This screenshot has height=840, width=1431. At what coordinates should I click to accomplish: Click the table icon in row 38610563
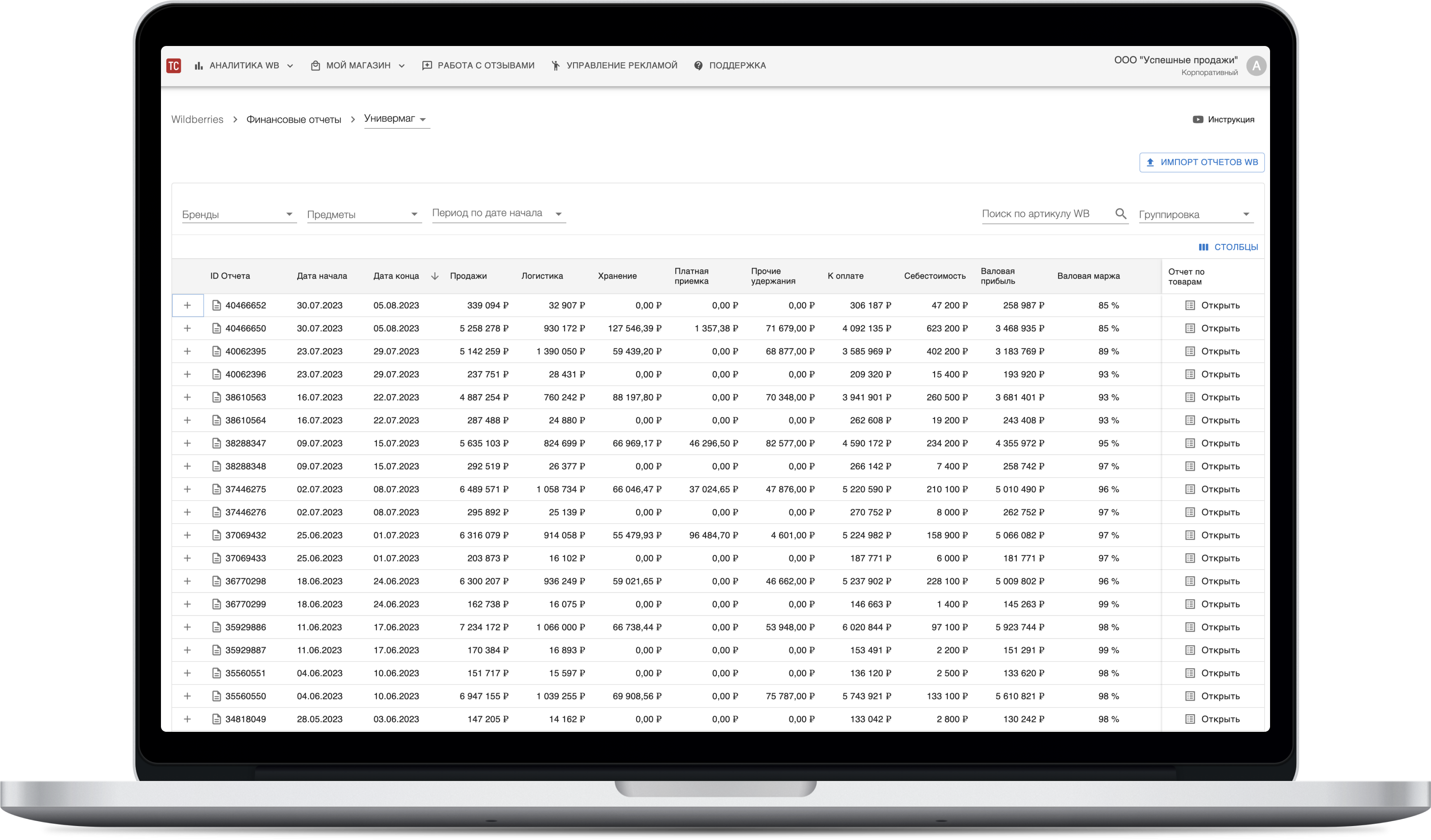coord(1190,398)
